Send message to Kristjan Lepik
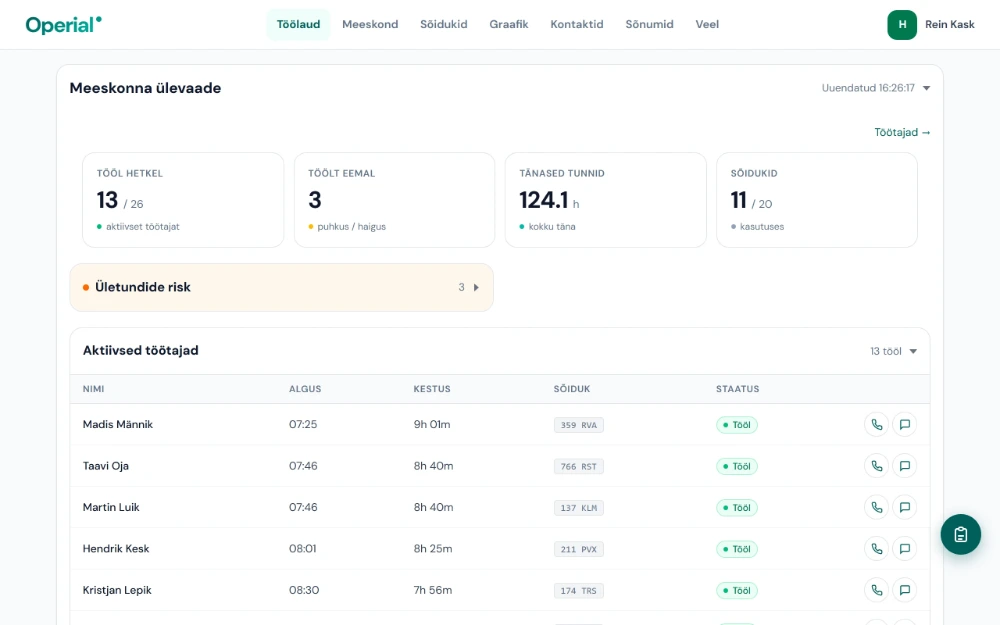 point(904,591)
